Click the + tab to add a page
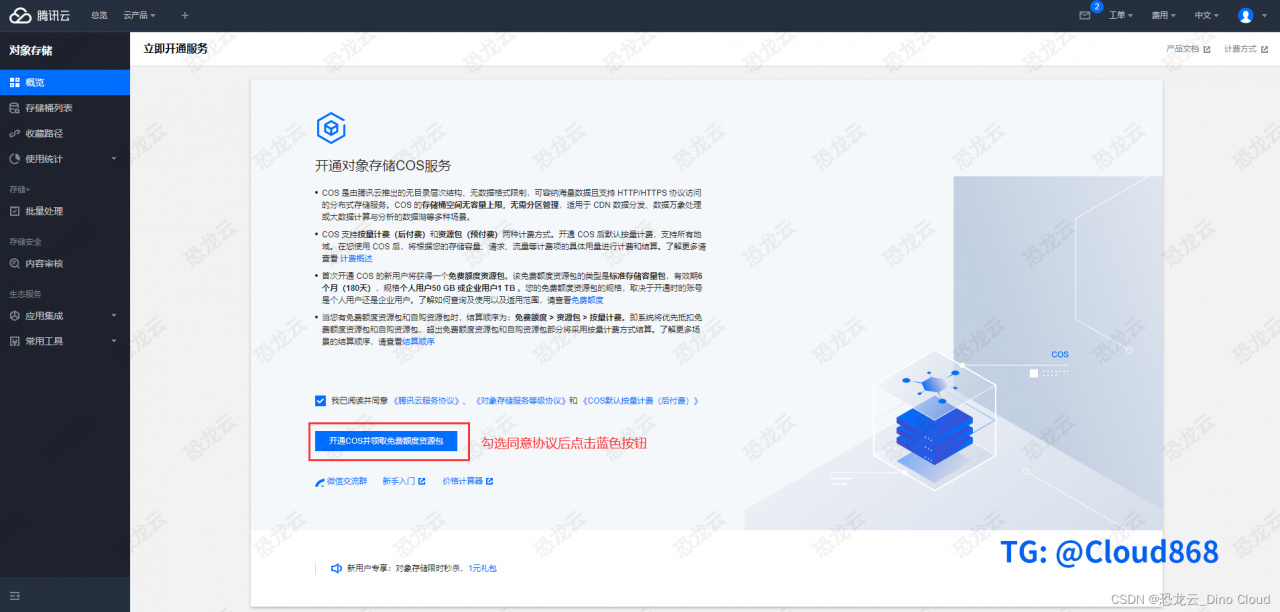Image resolution: width=1280 pixels, height=612 pixels. (x=184, y=15)
